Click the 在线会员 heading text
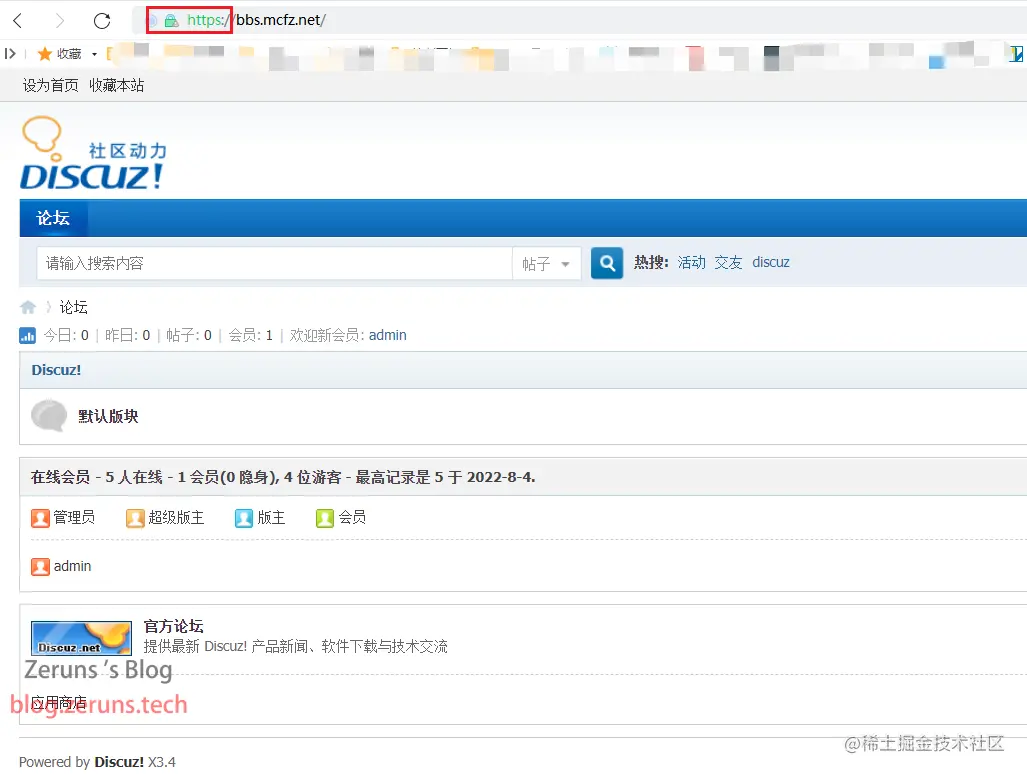The image size is (1027, 776). pos(60,477)
